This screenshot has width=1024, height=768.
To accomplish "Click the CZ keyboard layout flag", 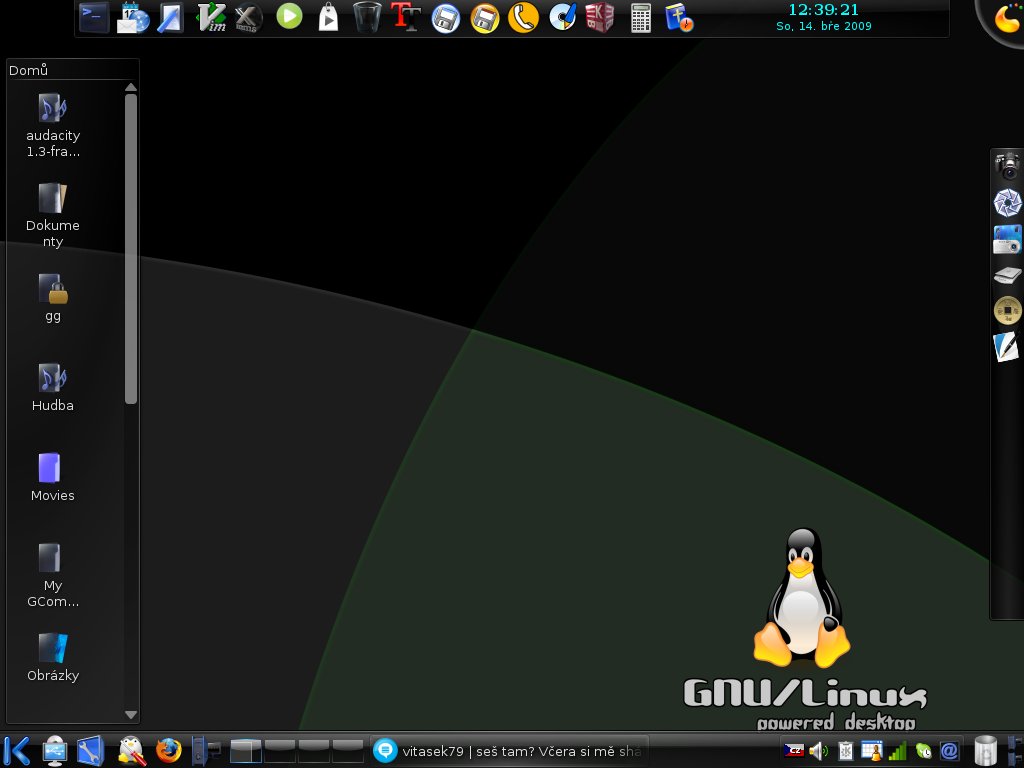I will click(x=794, y=751).
